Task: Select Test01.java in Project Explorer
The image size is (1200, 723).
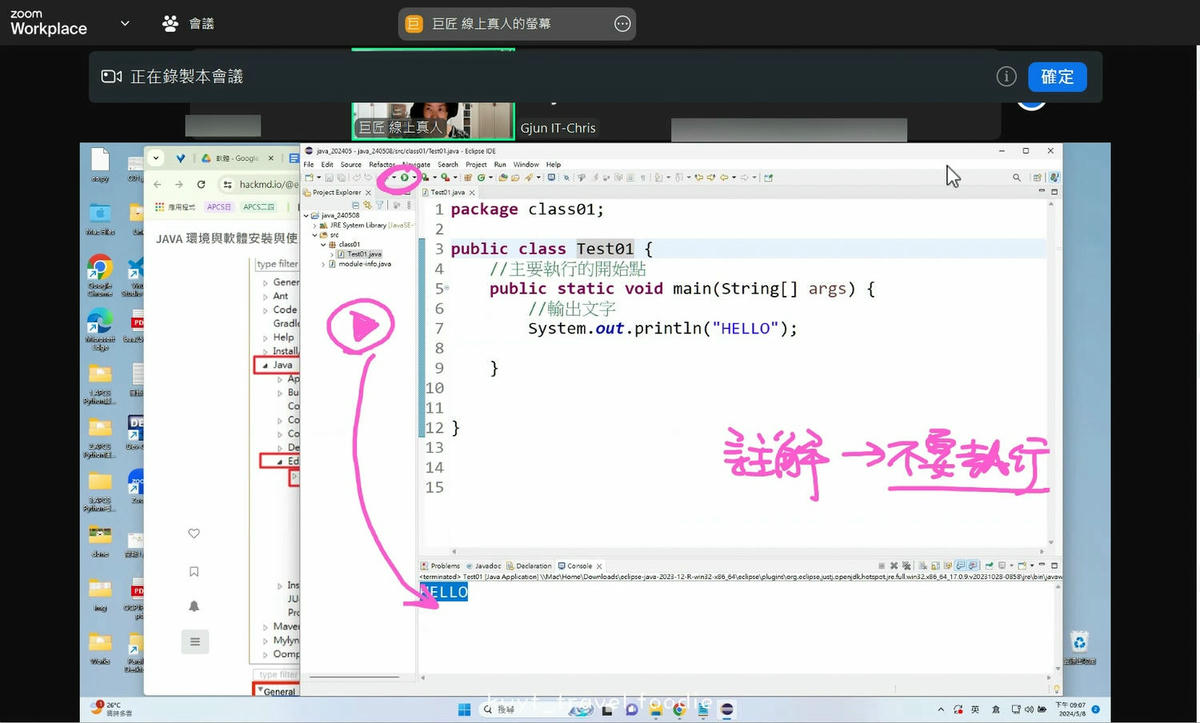Action: pyautogui.click(x=359, y=254)
